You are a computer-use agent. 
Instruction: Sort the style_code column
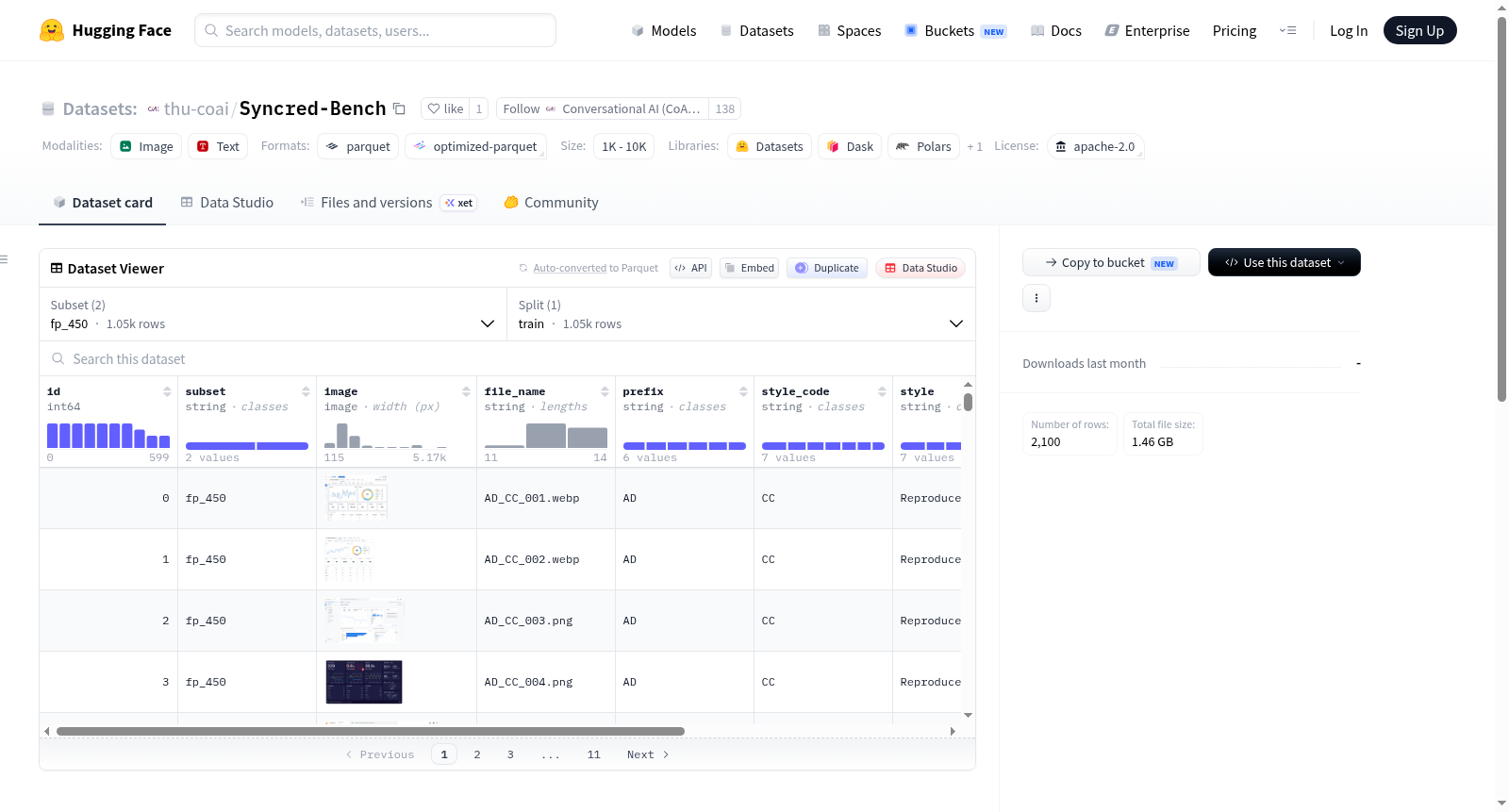tap(882, 391)
